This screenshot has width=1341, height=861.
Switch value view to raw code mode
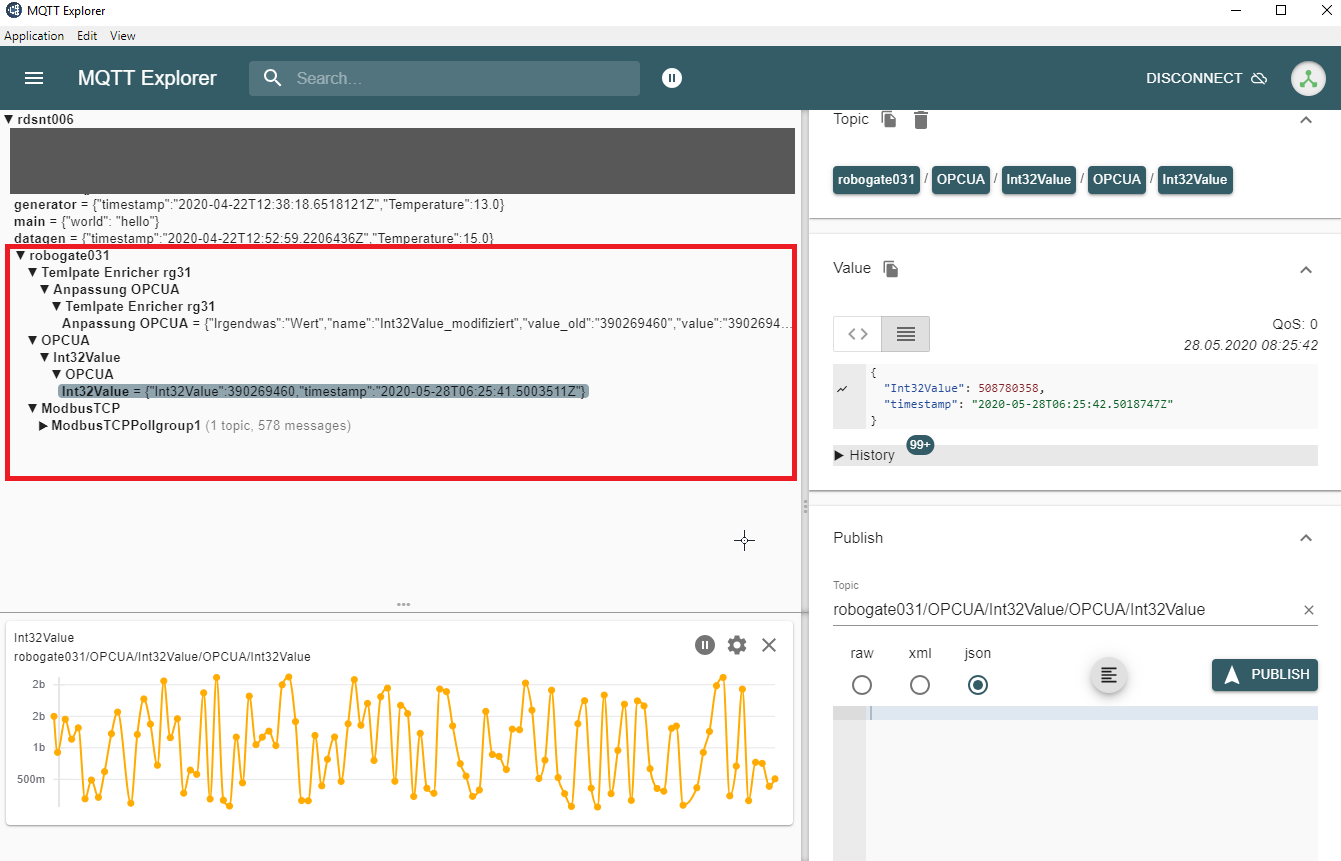point(857,334)
